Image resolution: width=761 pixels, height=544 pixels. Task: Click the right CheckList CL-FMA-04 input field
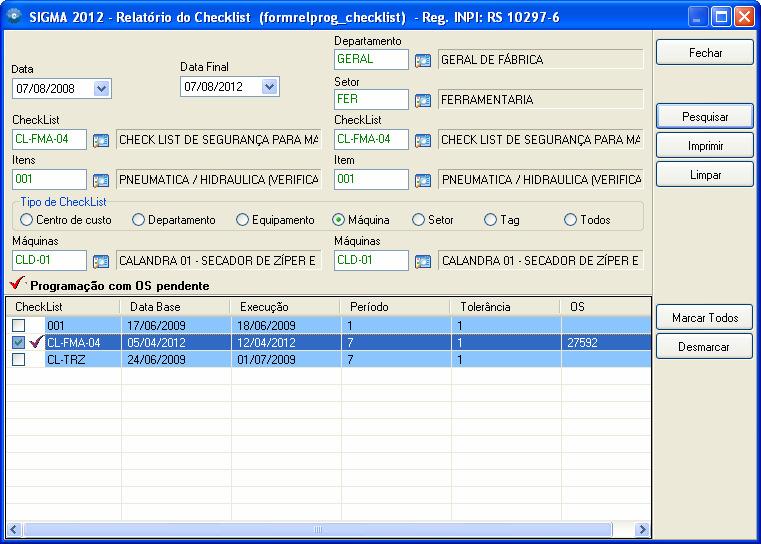tap(371, 139)
